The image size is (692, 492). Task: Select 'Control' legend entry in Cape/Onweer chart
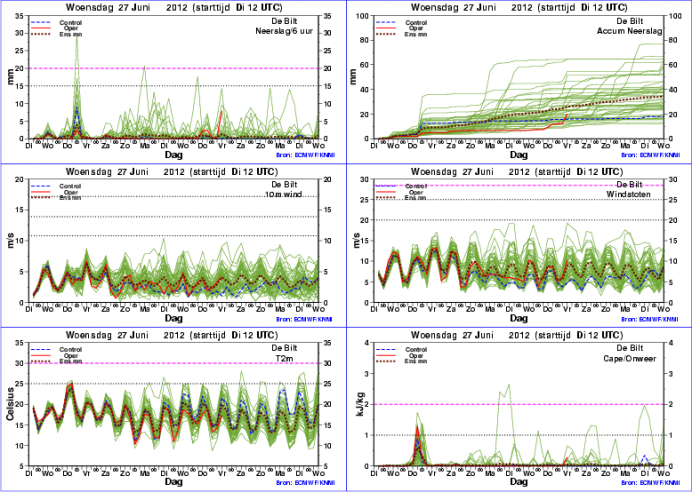pyautogui.click(x=416, y=349)
